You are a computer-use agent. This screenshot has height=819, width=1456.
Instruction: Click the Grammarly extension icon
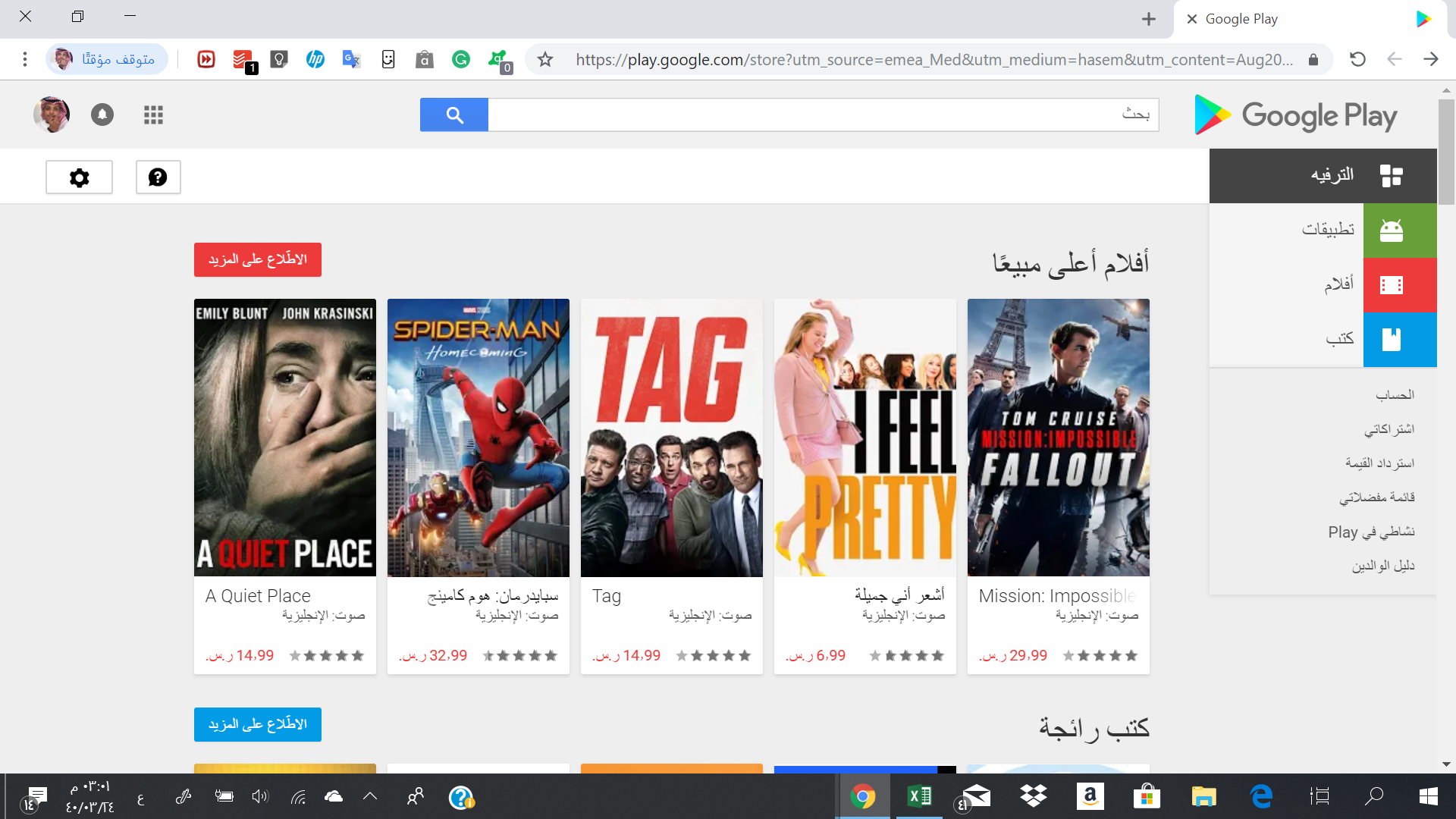pos(461,59)
